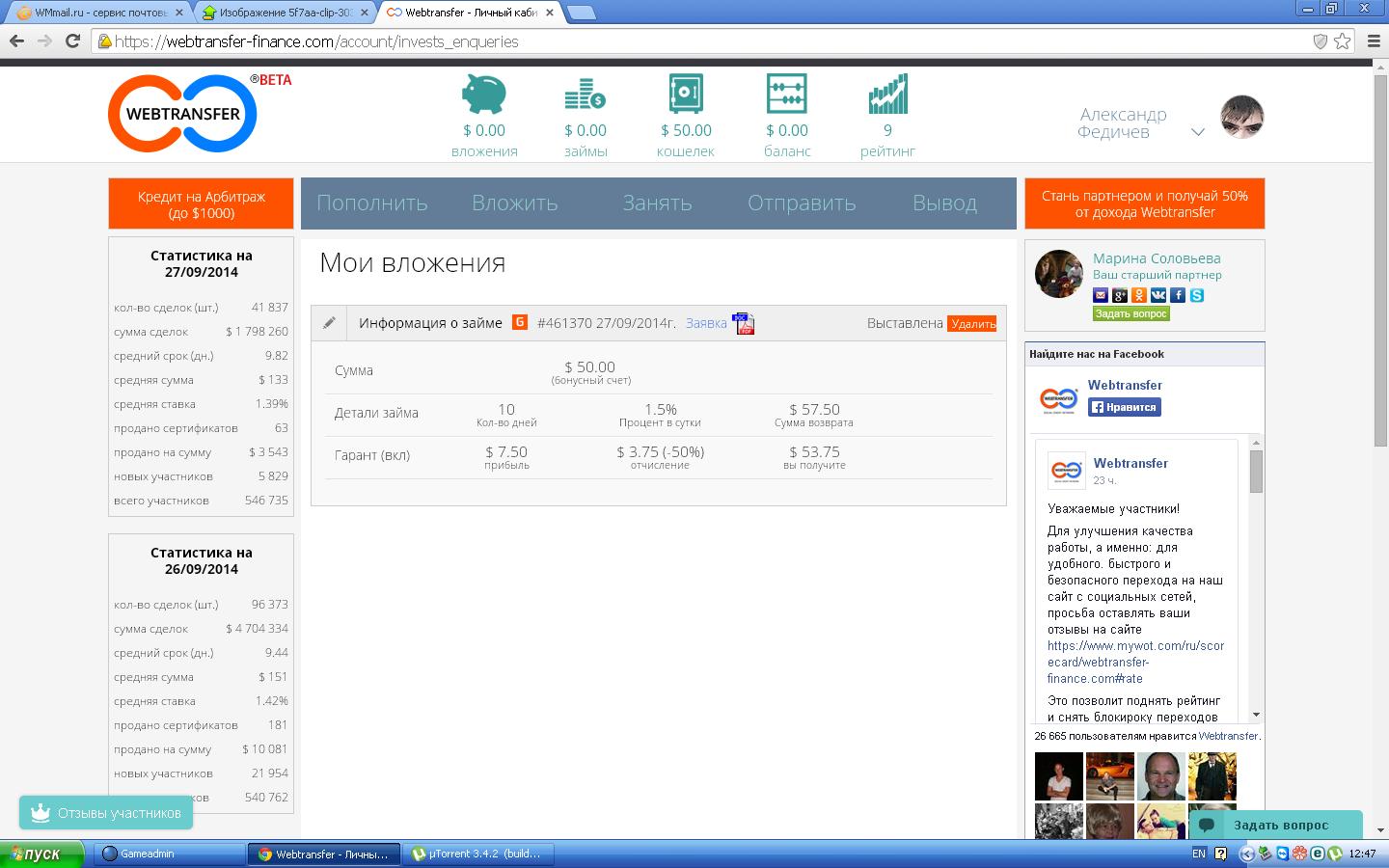Click user avatar photo in header
Image resolution: width=1389 pixels, height=868 pixels.
[1241, 118]
